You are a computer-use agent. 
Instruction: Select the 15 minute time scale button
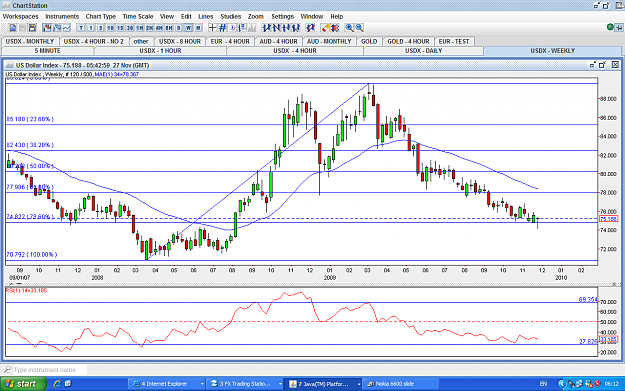pos(120,28)
